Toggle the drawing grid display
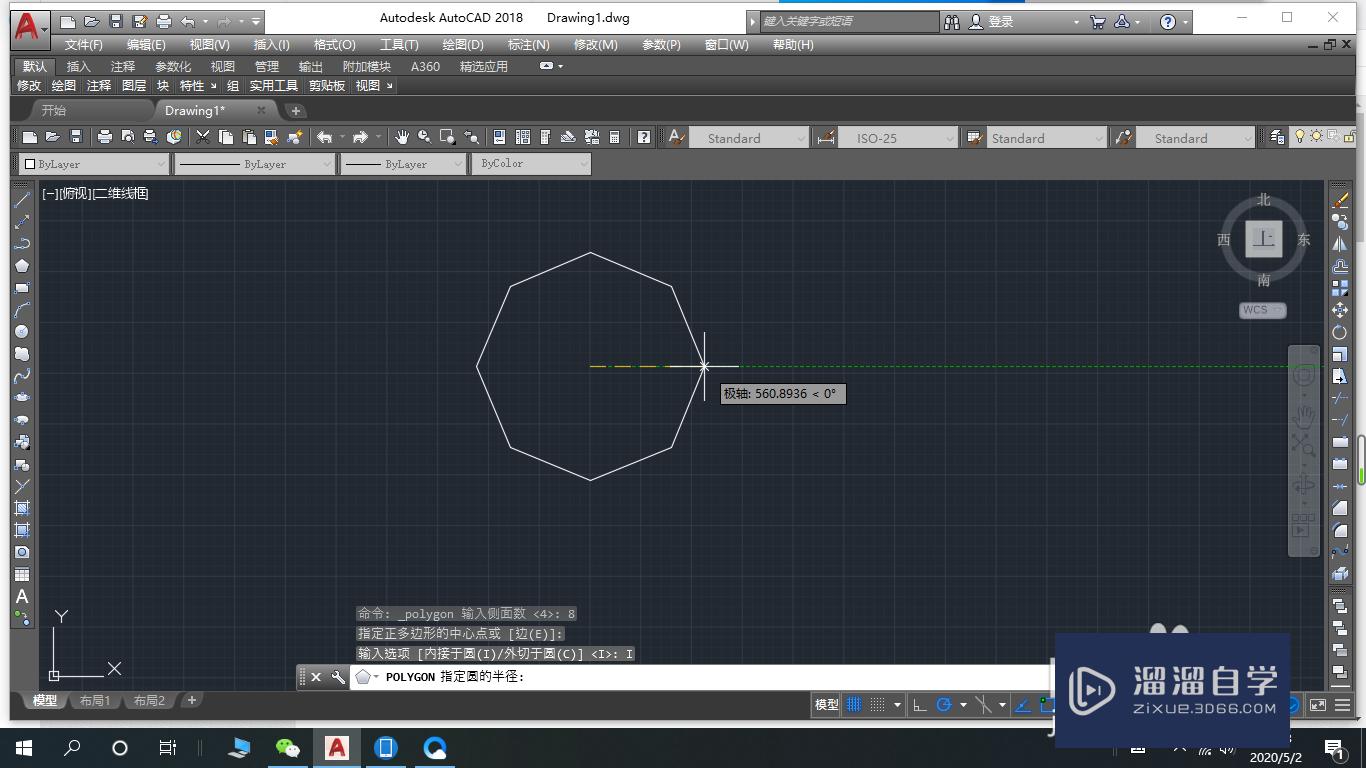The image size is (1366, 768). point(853,705)
